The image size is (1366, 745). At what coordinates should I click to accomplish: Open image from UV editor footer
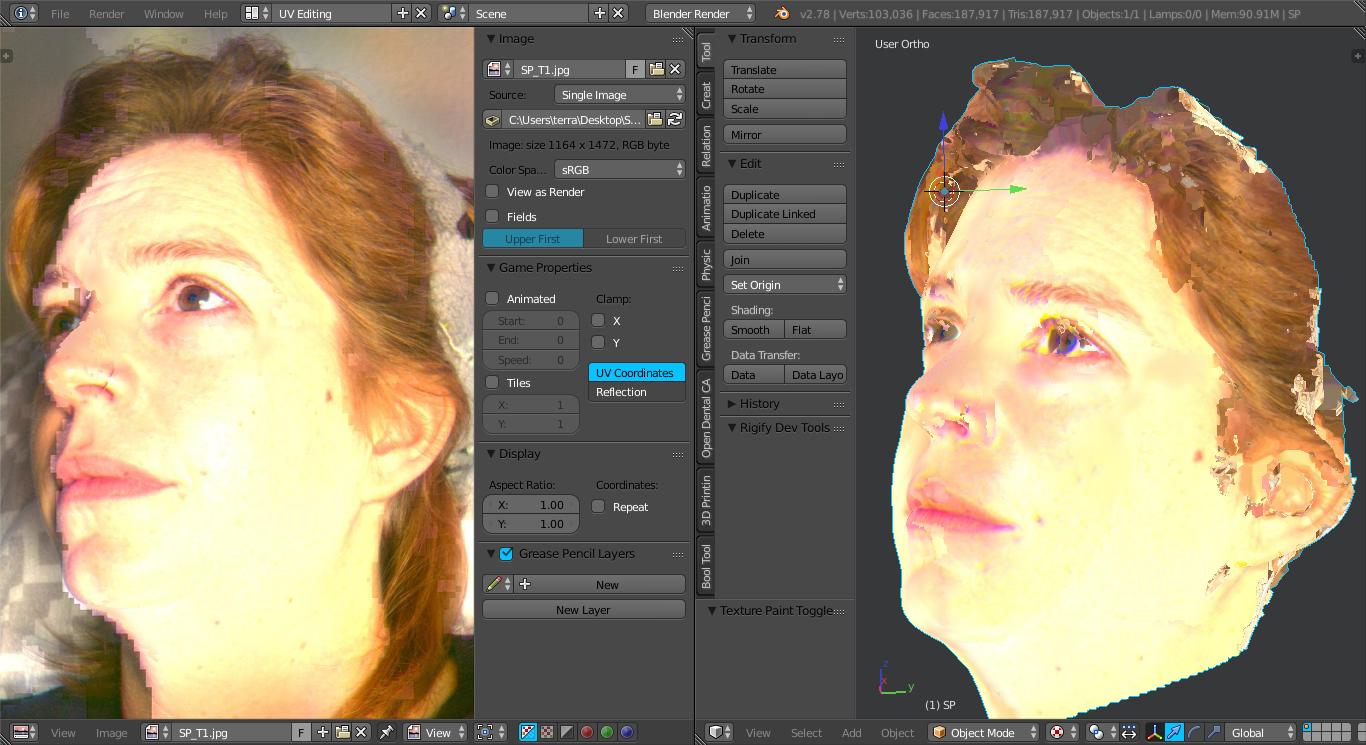pyautogui.click(x=342, y=732)
